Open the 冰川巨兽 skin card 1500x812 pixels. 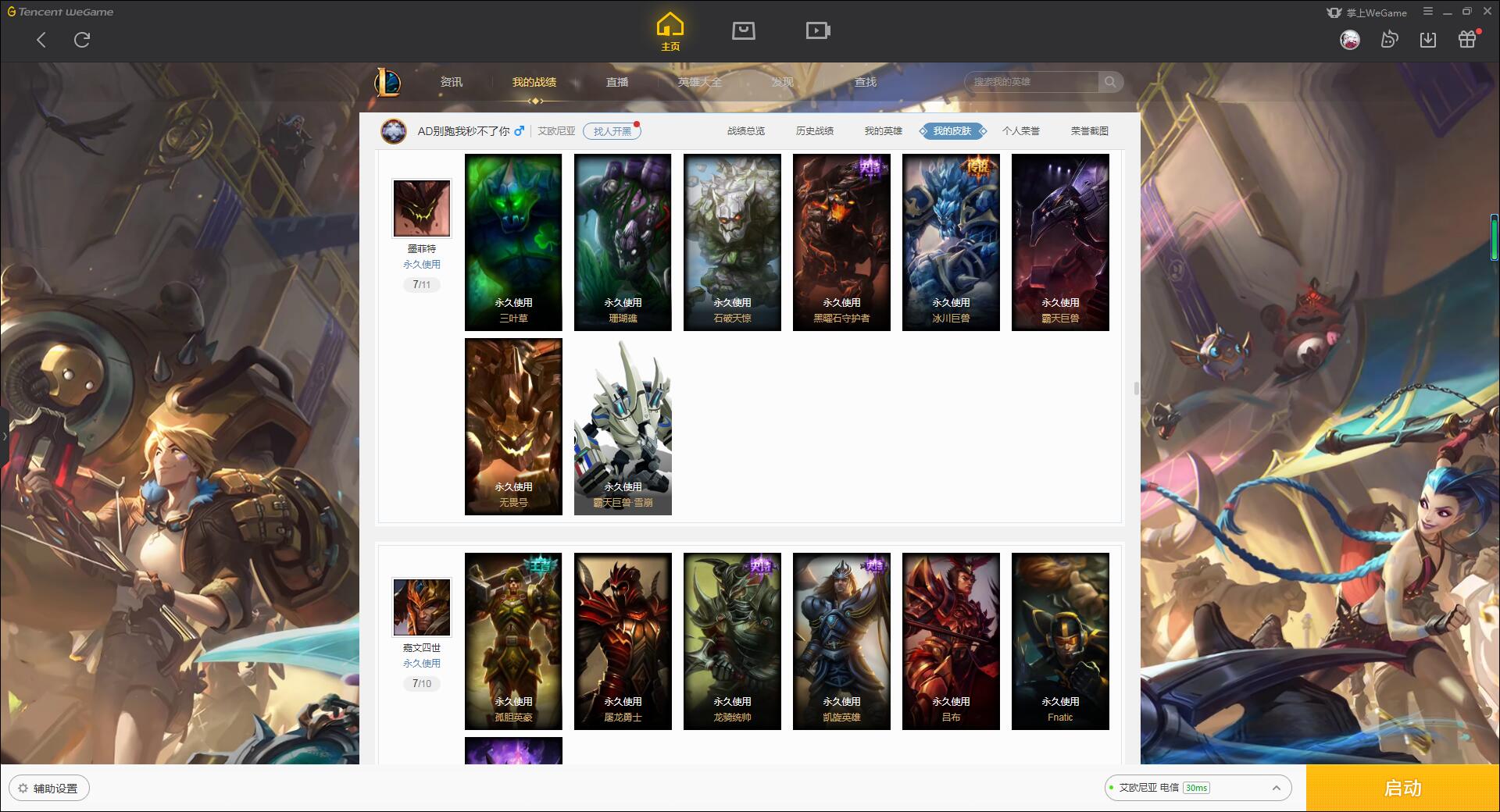point(951,242)
